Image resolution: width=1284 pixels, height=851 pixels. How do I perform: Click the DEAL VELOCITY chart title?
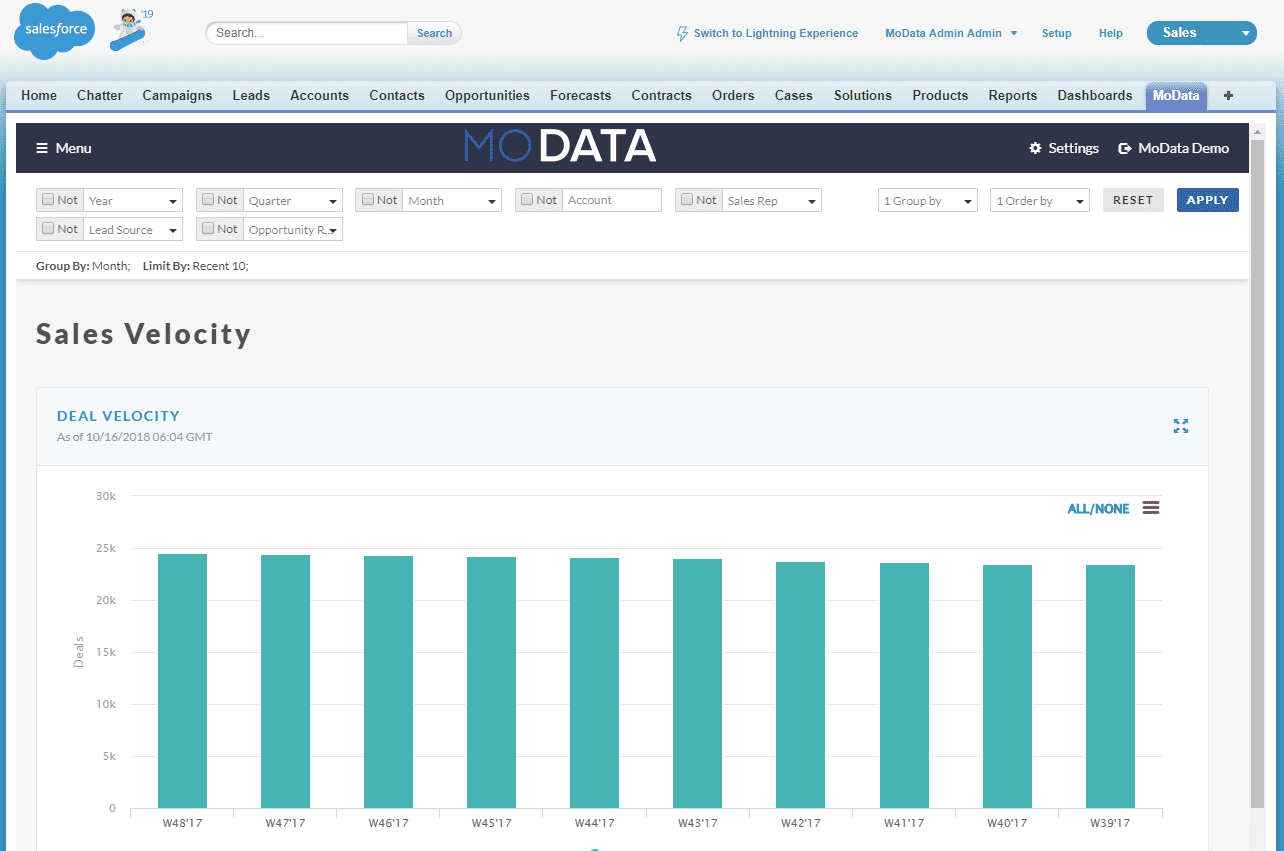coord(118,416)
